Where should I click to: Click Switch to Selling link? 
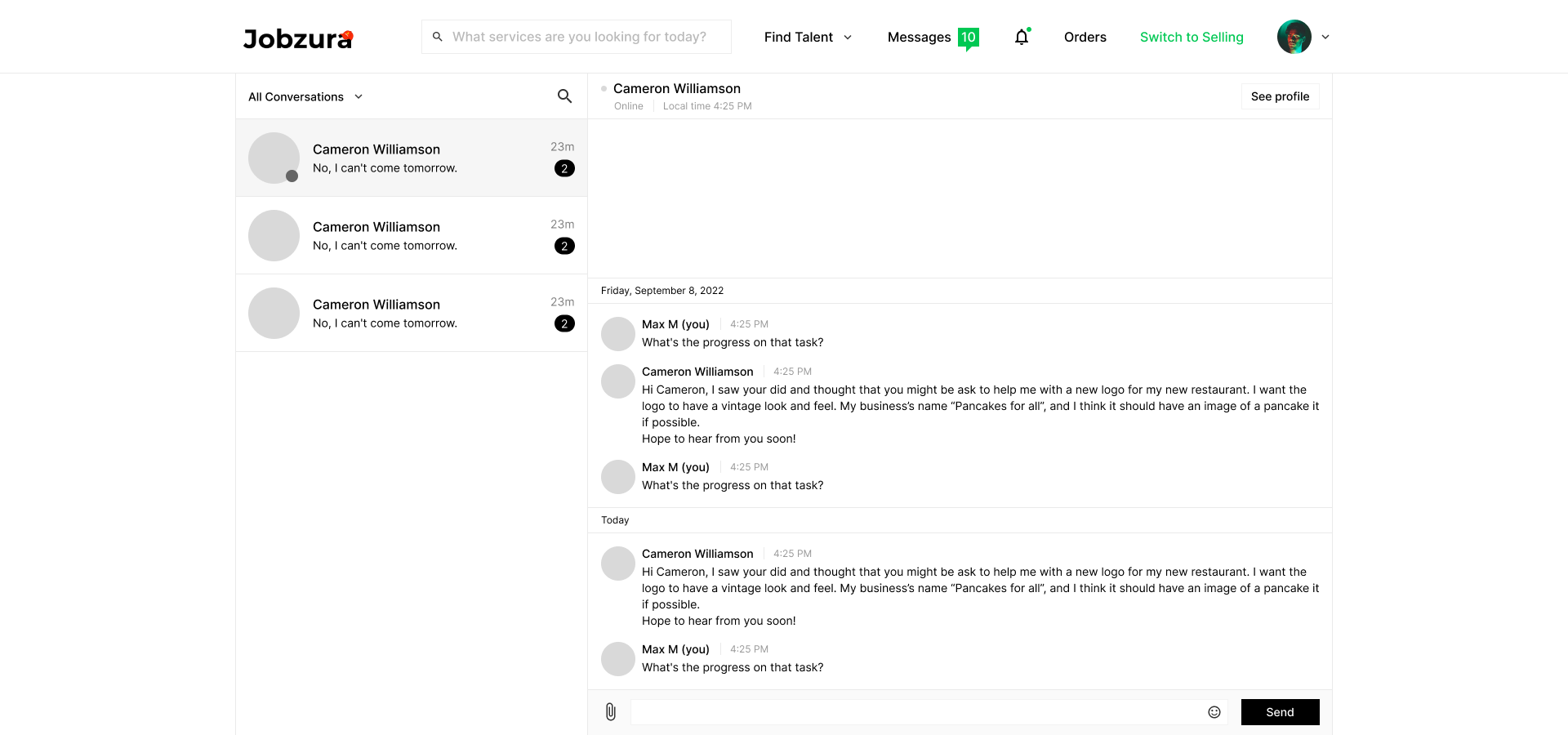pyautogui.click(x=1192, y=37)
